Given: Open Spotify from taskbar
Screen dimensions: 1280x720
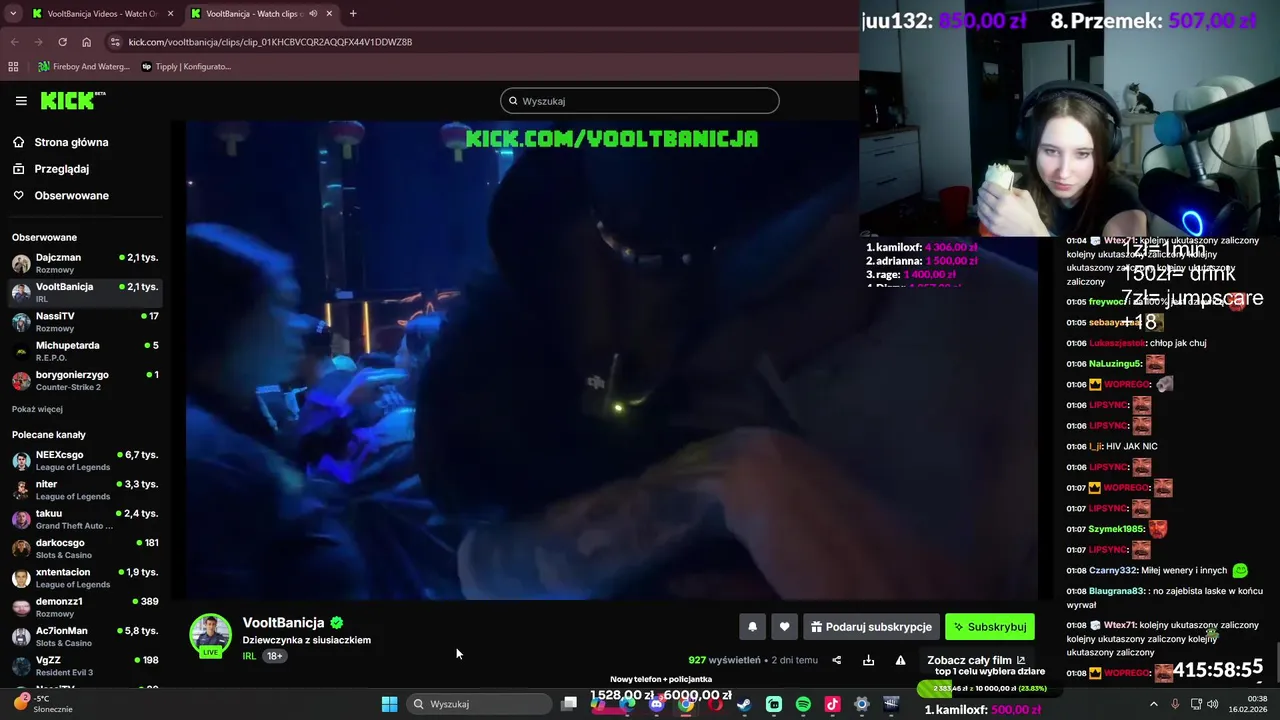Looking at the screenshot, I should click(x=803, y=704).
